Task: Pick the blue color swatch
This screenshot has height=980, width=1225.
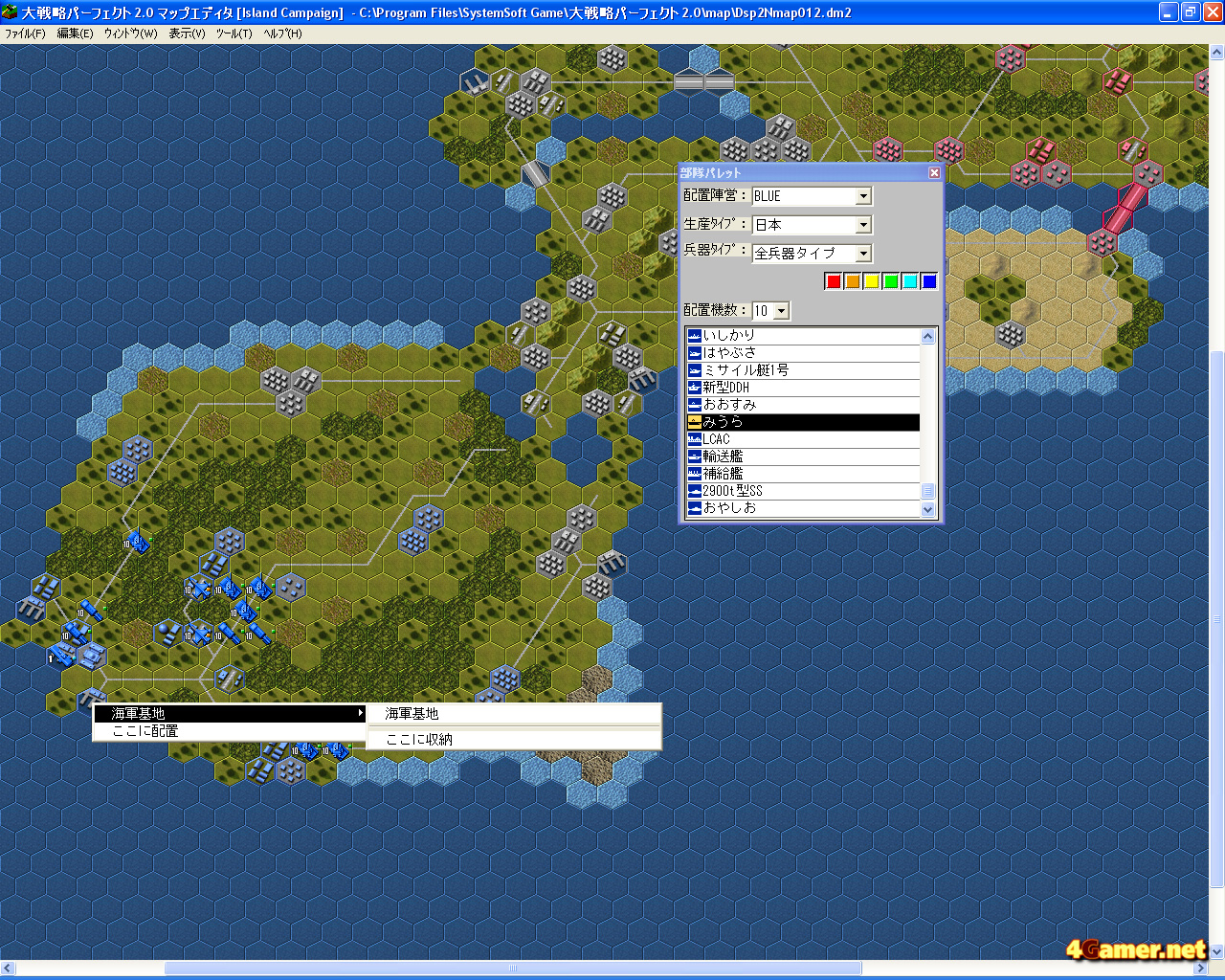Action: [x=929, y=281]
